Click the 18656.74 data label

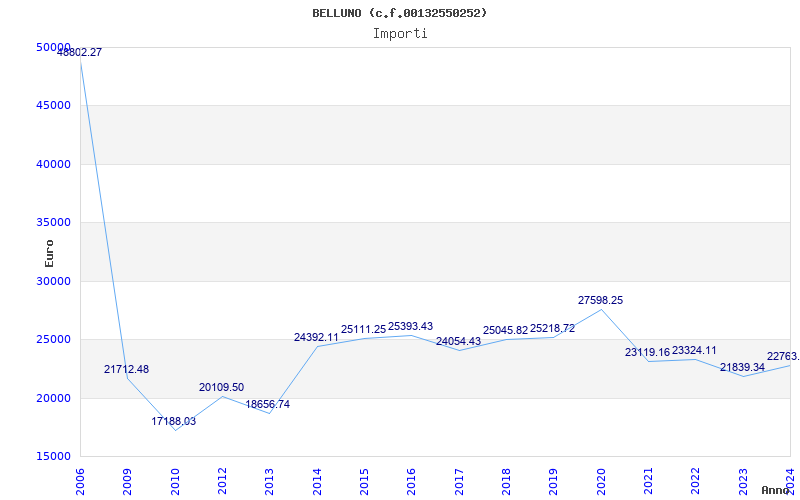(268, 404)
